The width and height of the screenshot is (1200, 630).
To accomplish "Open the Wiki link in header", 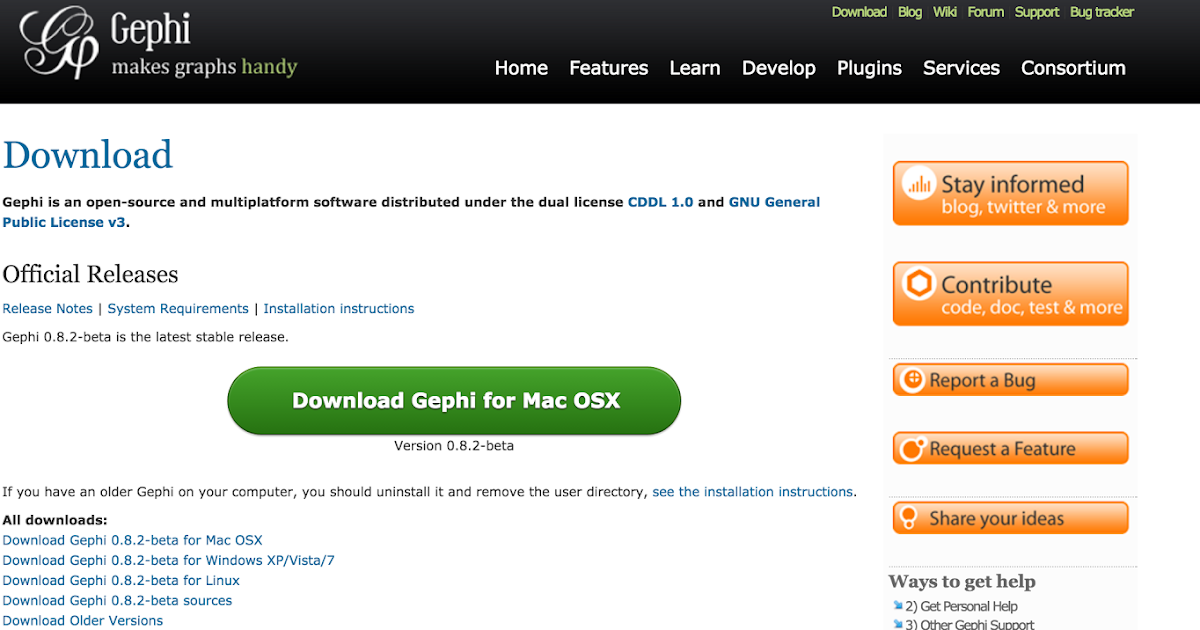I will [945, 12].
